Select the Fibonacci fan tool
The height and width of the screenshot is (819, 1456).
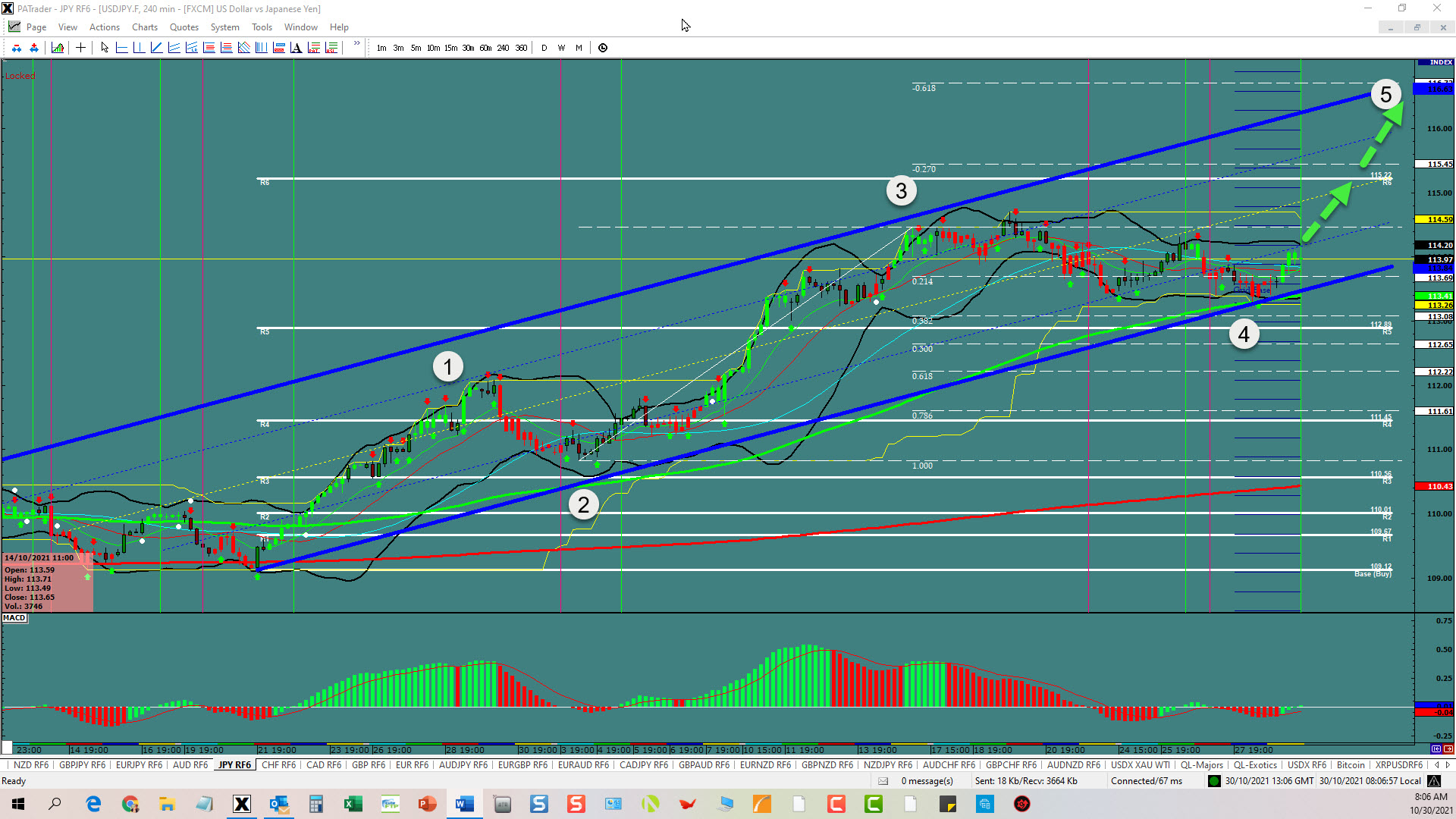(243, 48)
